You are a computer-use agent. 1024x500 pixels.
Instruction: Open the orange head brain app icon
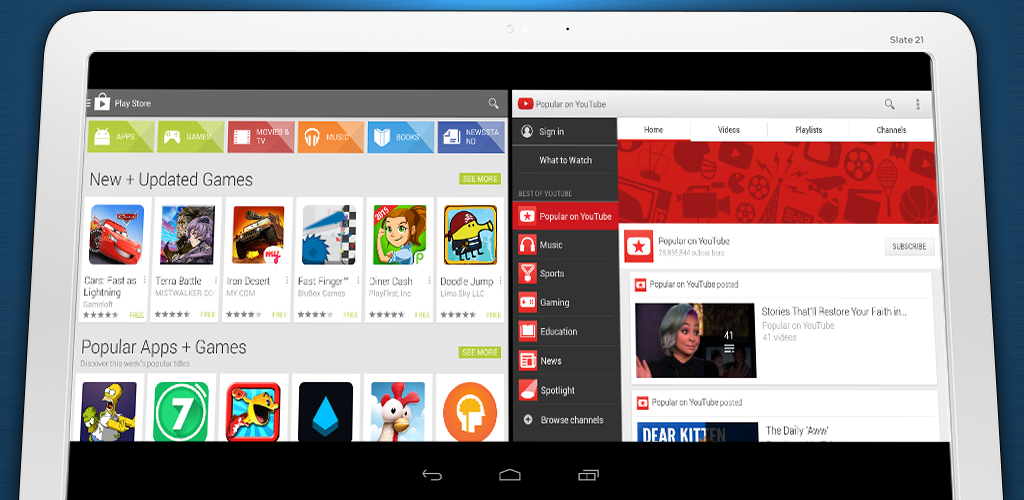pyautogui.click(x=470, y=411)
